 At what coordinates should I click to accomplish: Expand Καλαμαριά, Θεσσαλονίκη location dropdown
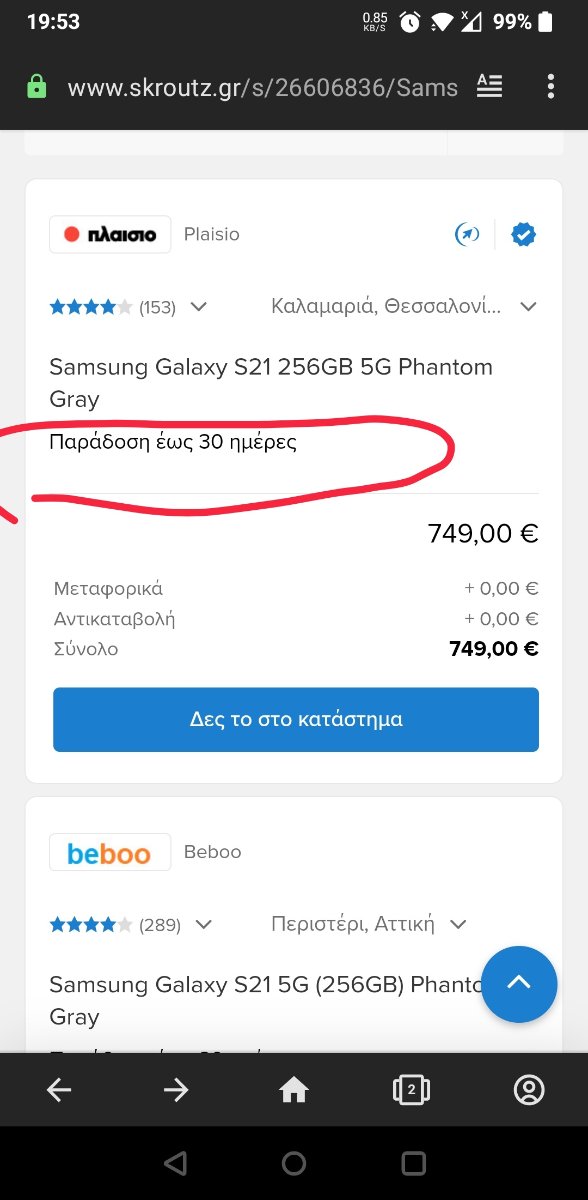click(x=404, y=306)
